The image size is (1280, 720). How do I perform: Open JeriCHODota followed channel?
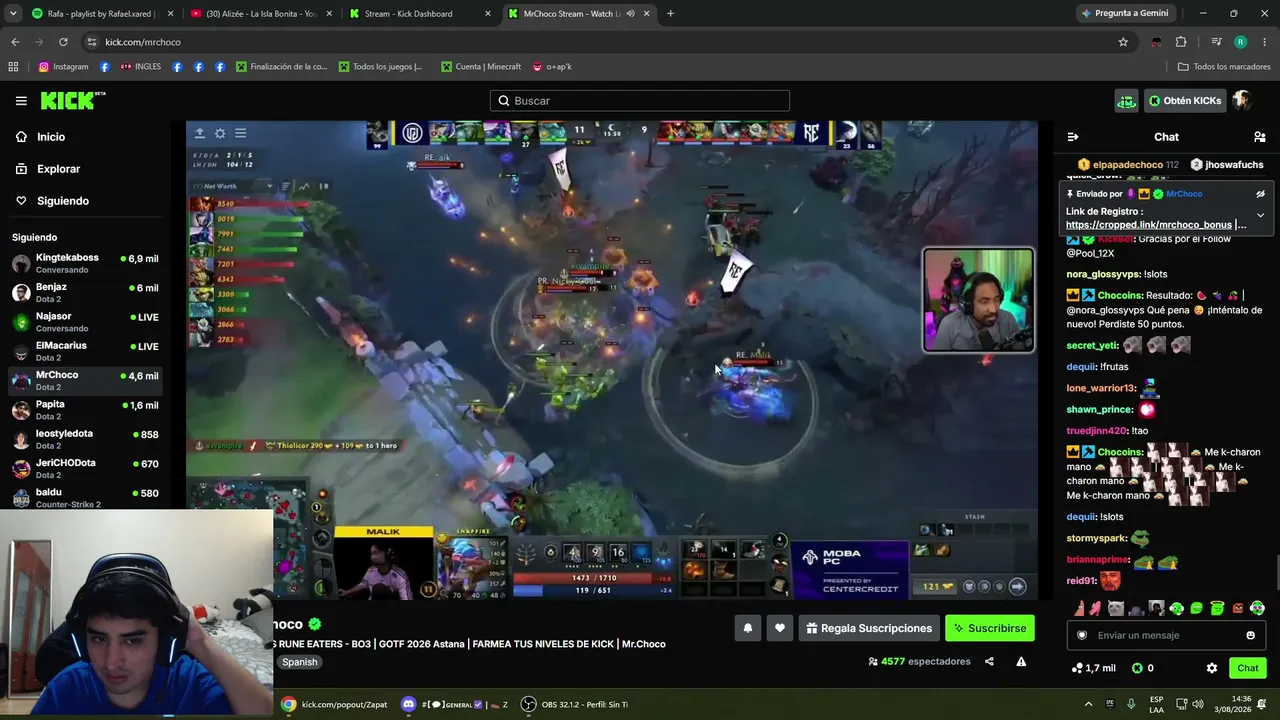85,468
